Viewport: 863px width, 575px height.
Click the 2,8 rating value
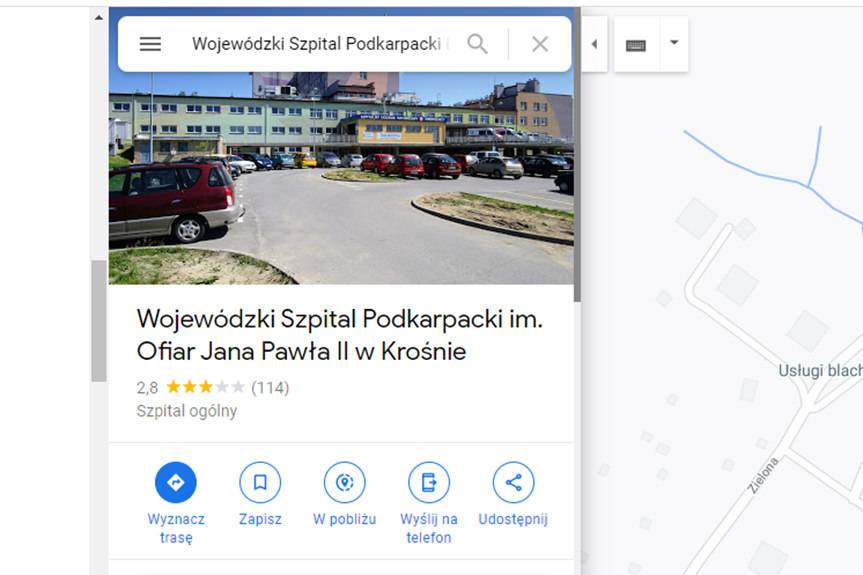147,388
